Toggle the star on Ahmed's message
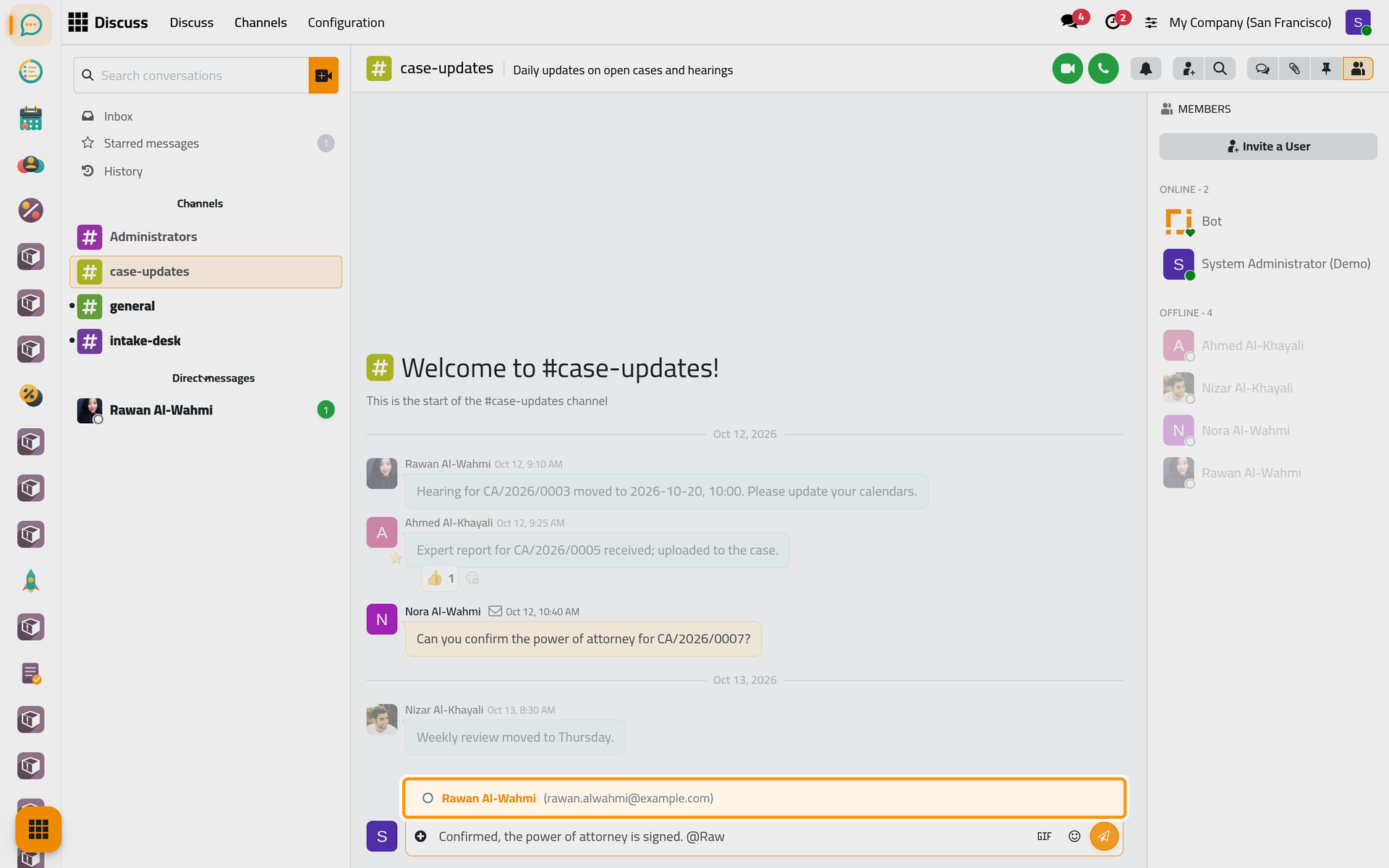The width and height of the screenshot is (1389, 868). coord(396,558)
